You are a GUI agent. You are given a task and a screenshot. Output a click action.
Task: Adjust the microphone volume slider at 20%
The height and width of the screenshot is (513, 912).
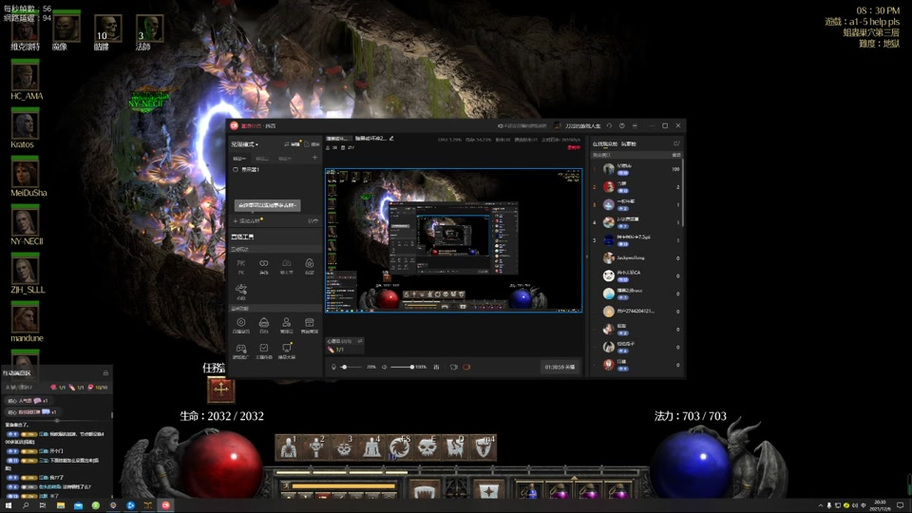(x=352, y=367)
